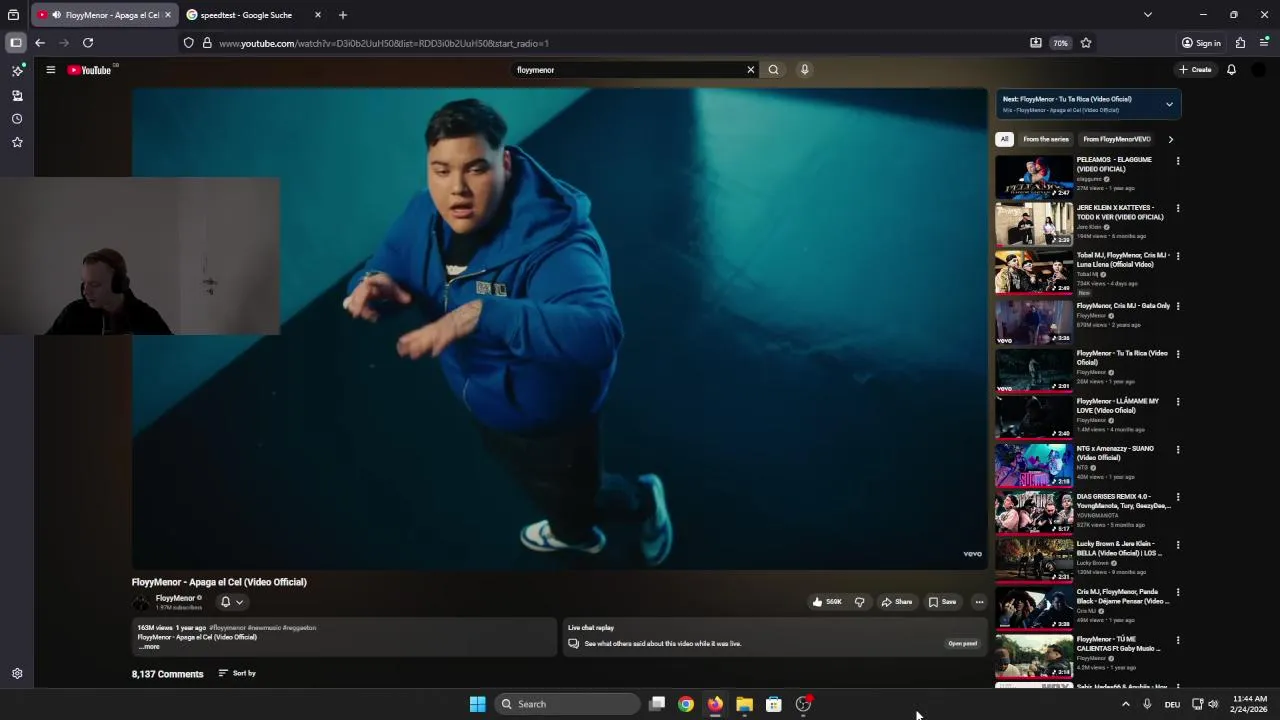Click the #reggaeton hashtag
The image size is (1280, 720).
(299, 628)
